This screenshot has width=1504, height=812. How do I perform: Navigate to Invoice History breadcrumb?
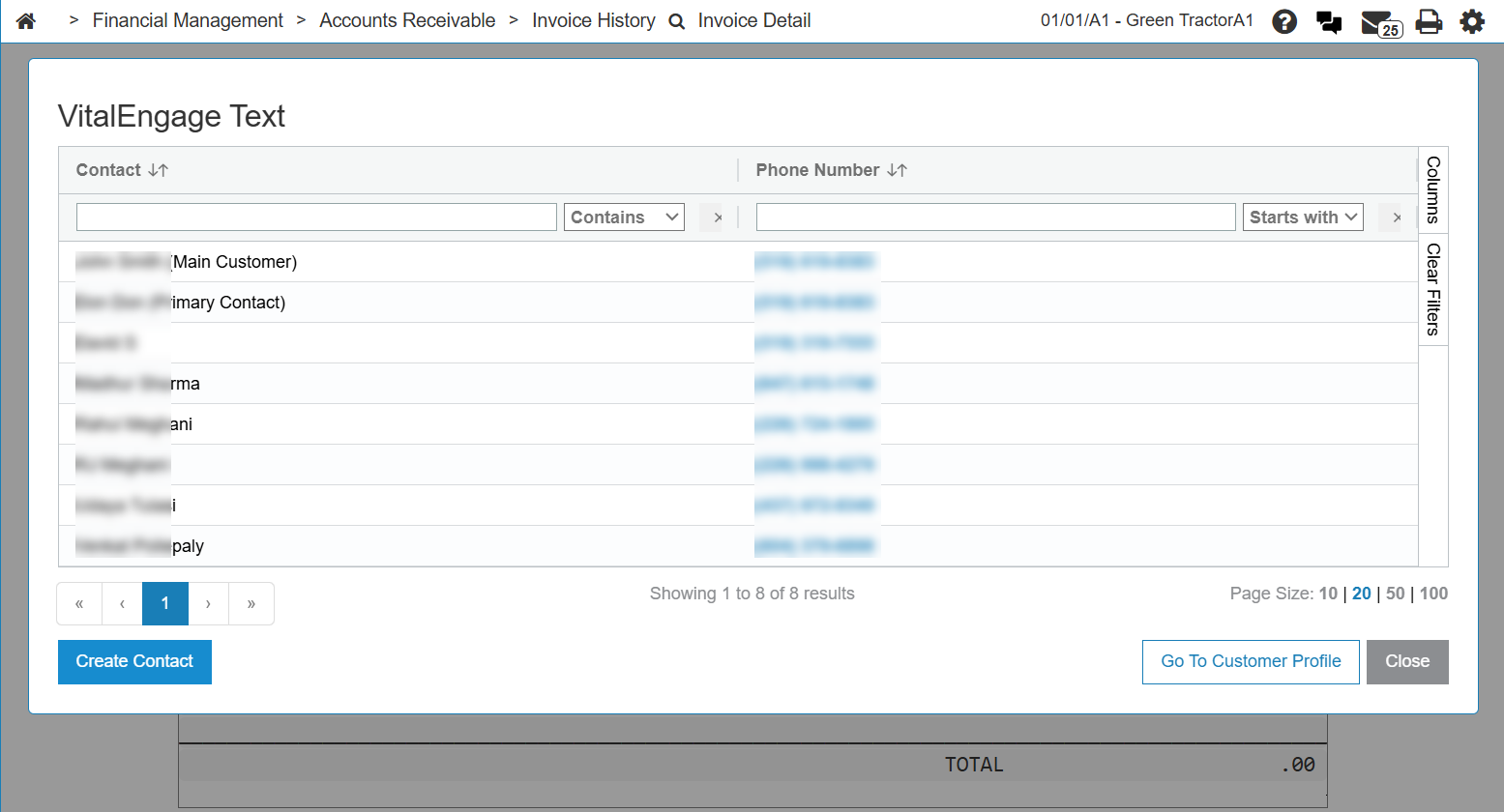594,20
